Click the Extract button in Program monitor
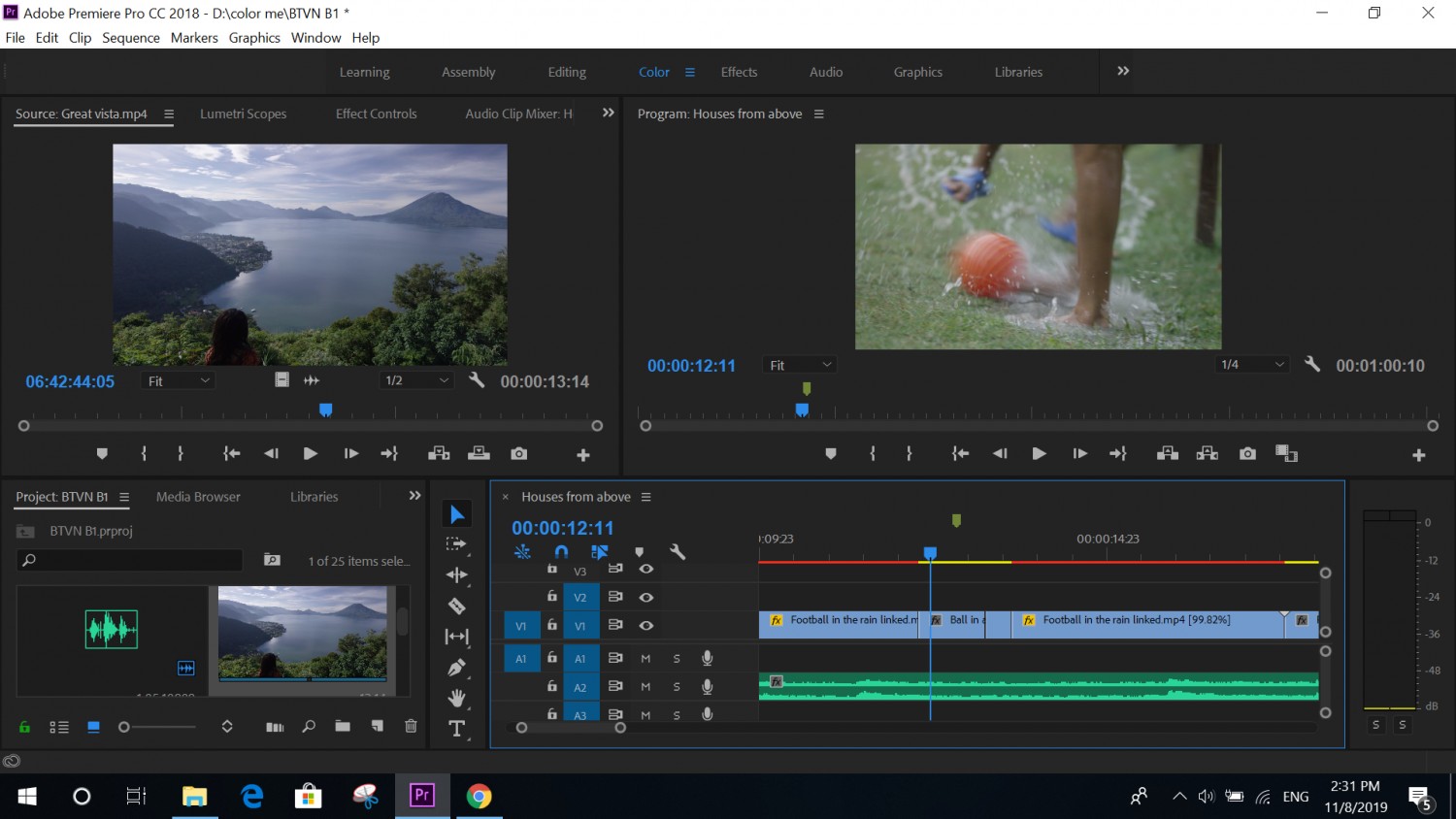The image size is (1456, 819). coord(1208,454)
